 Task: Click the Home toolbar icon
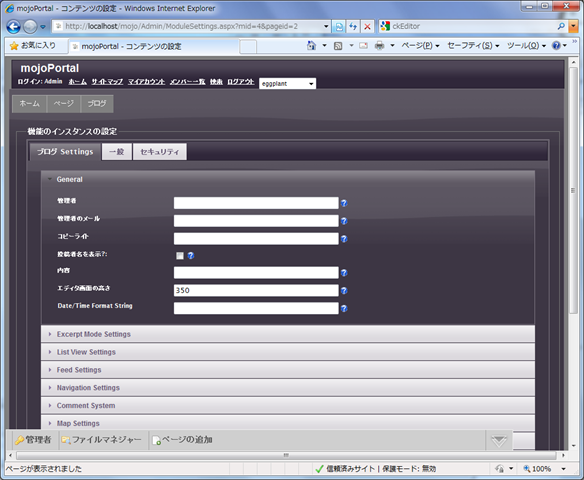311,45
